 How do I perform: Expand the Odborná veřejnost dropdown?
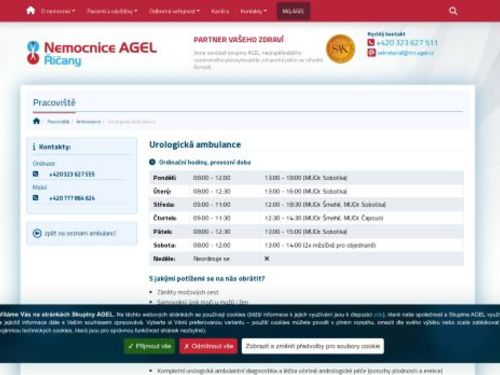pos(174,11)
